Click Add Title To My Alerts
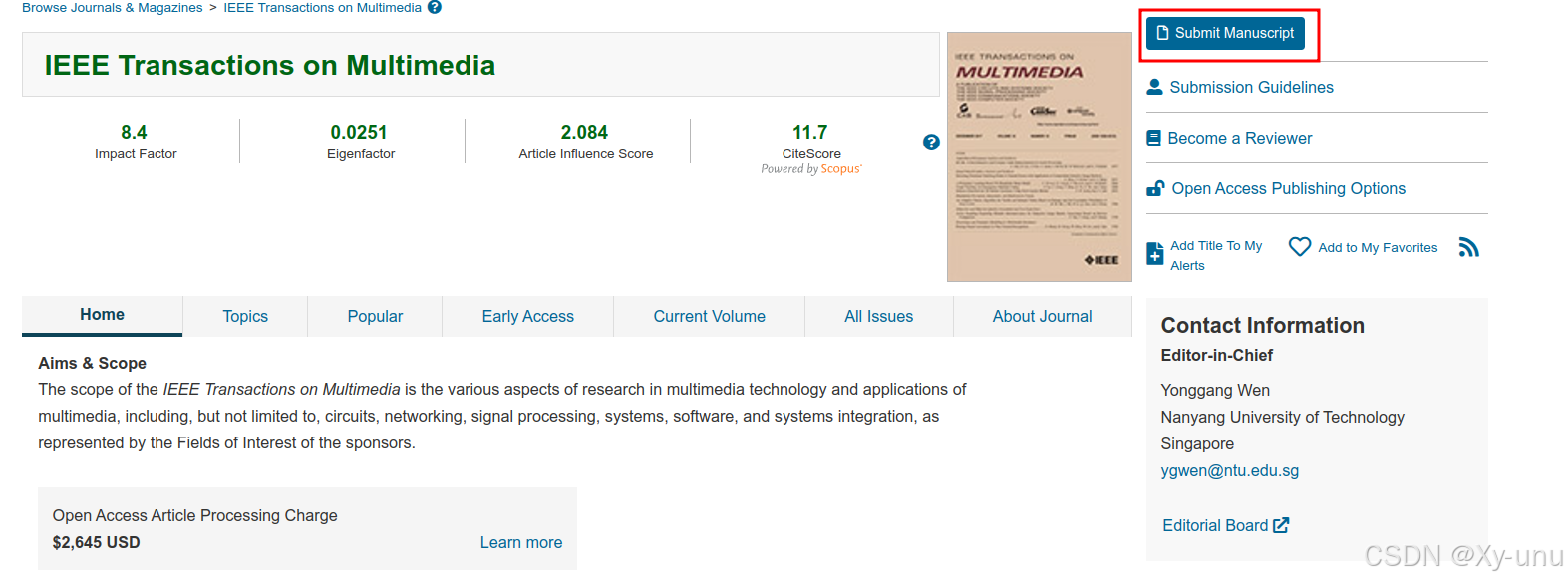 tap(1216, 255)
